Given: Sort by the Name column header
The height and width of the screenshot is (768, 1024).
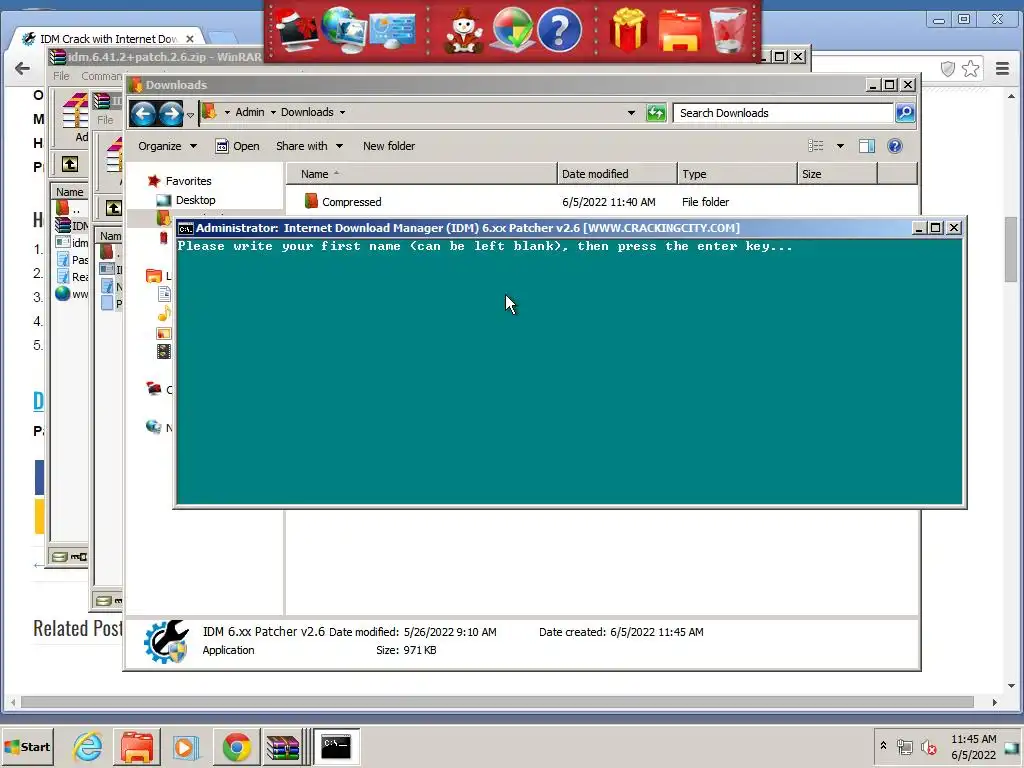Looking at the screenshot, I should (x=421, y=174).
